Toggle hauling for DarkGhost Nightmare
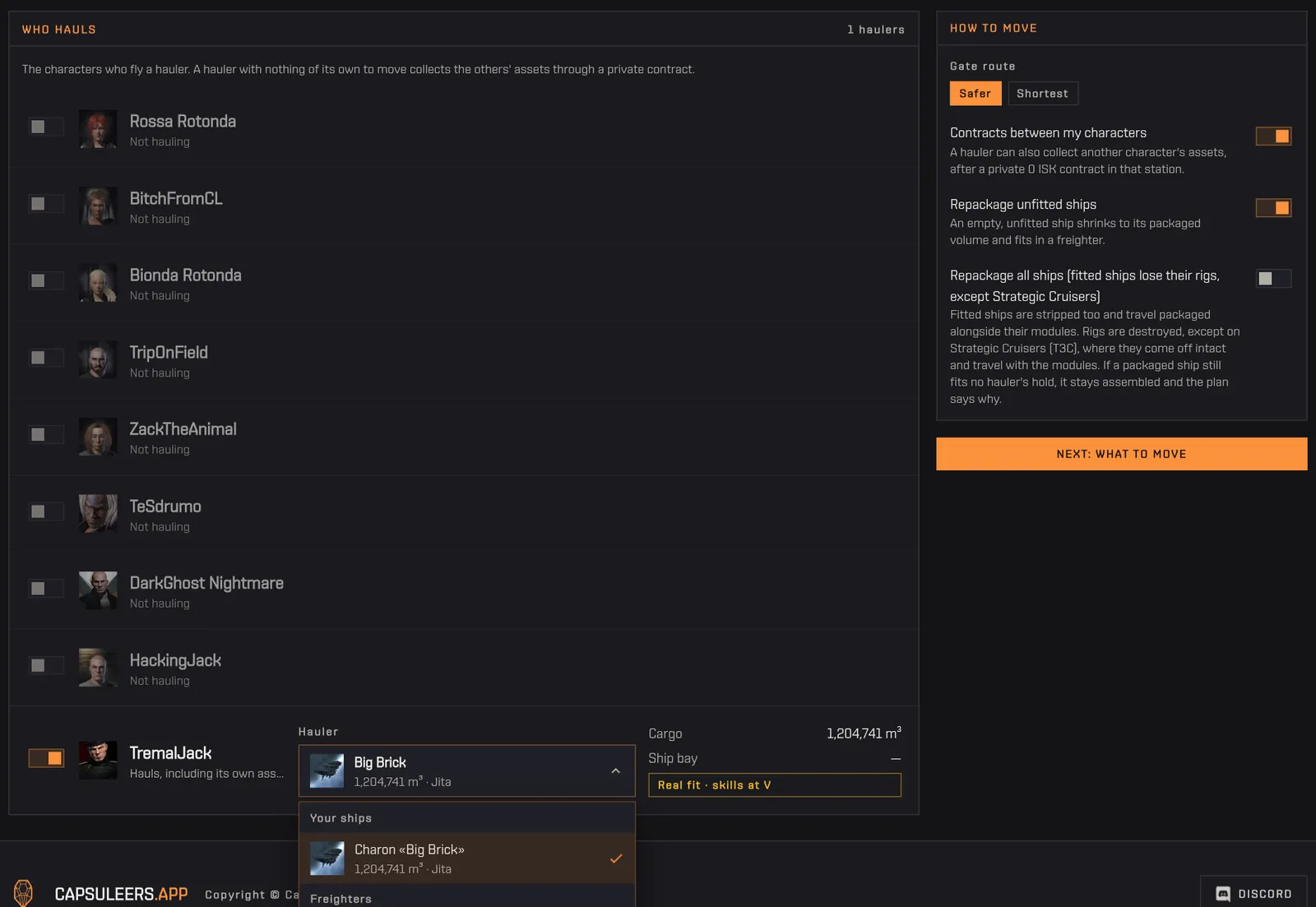The image size is (1316, 907). tap(46, 588)
